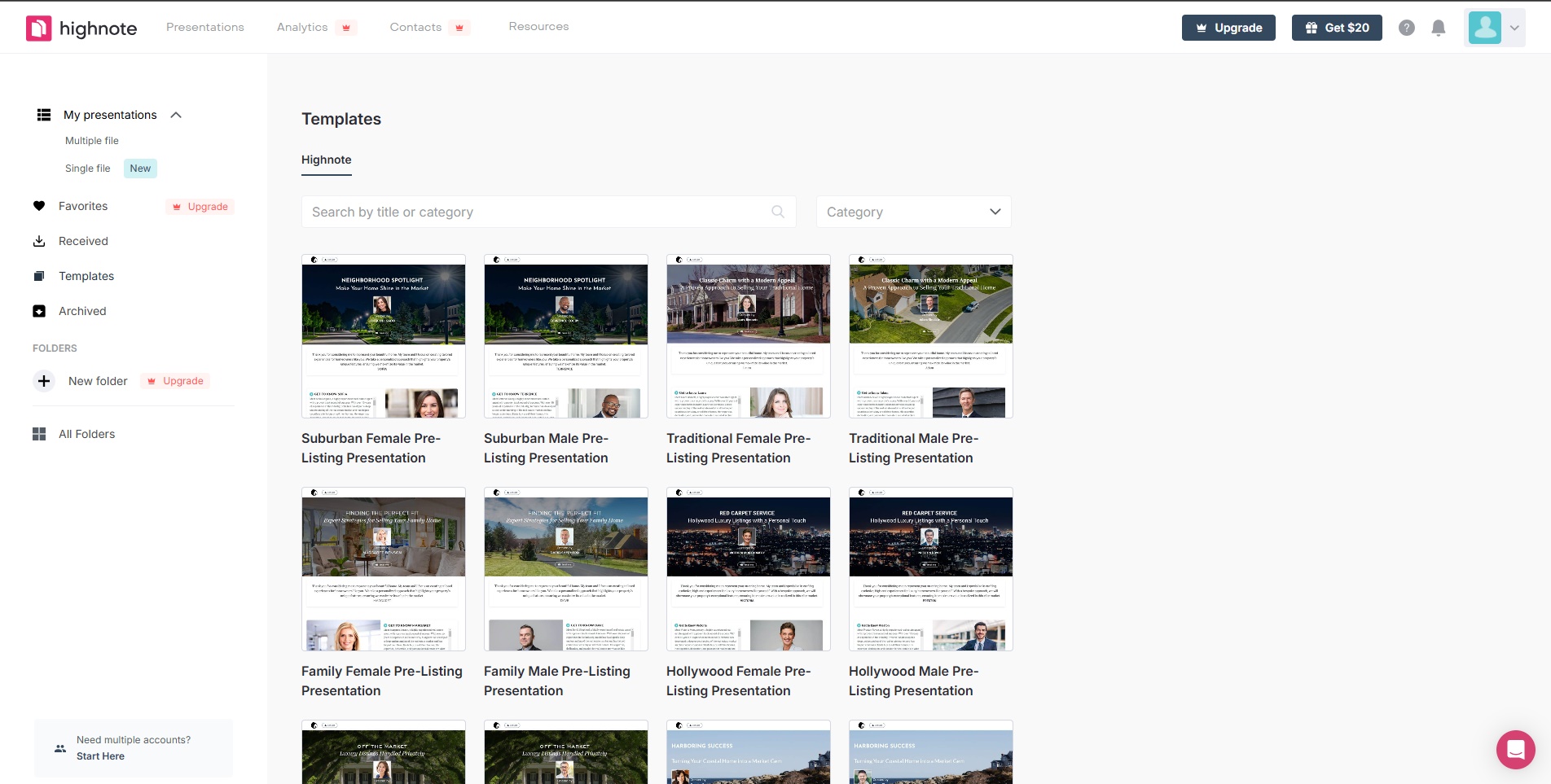Collapse the My presentations section

tap(176, 115)
